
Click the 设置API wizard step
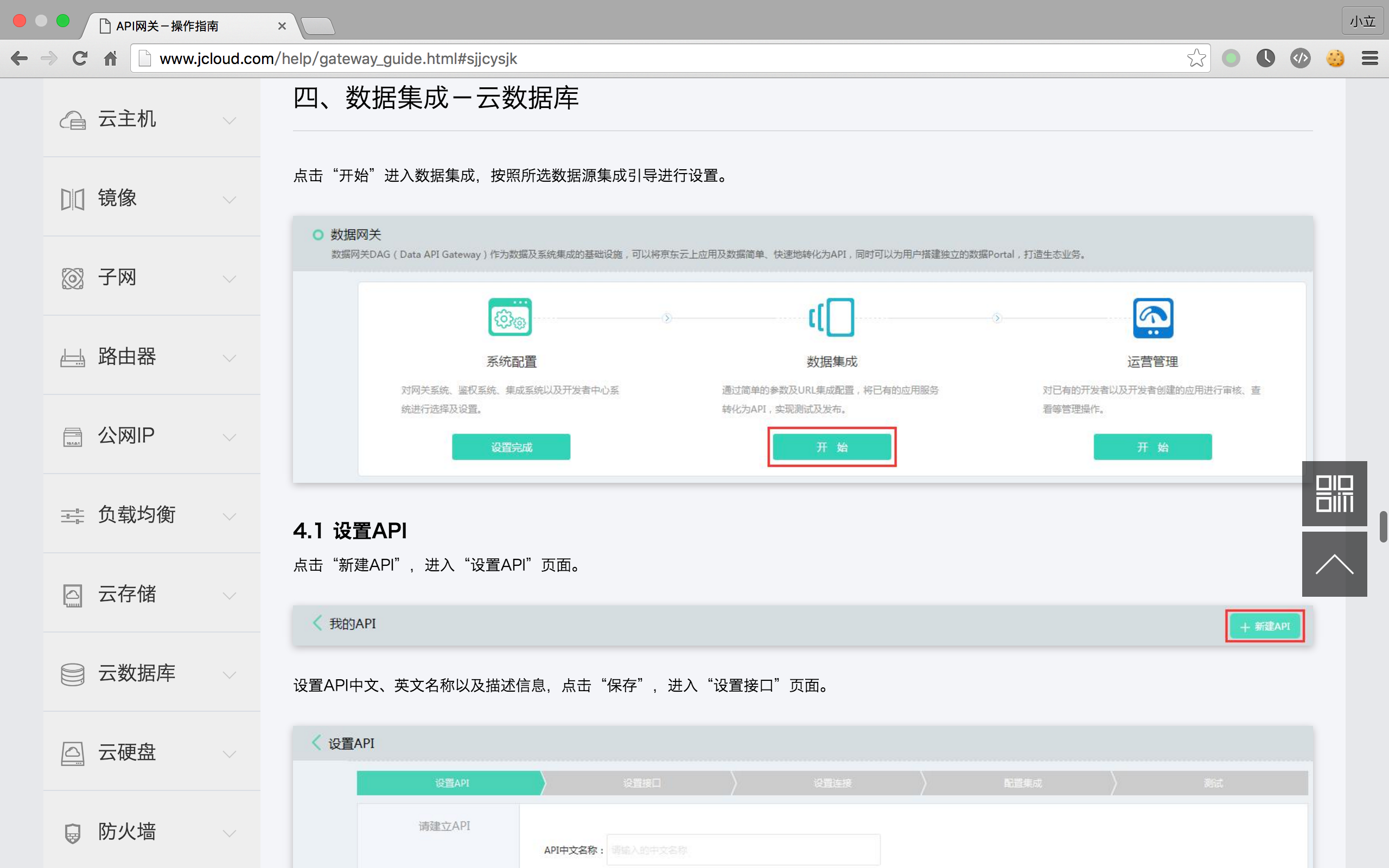(x=451, y=783)
